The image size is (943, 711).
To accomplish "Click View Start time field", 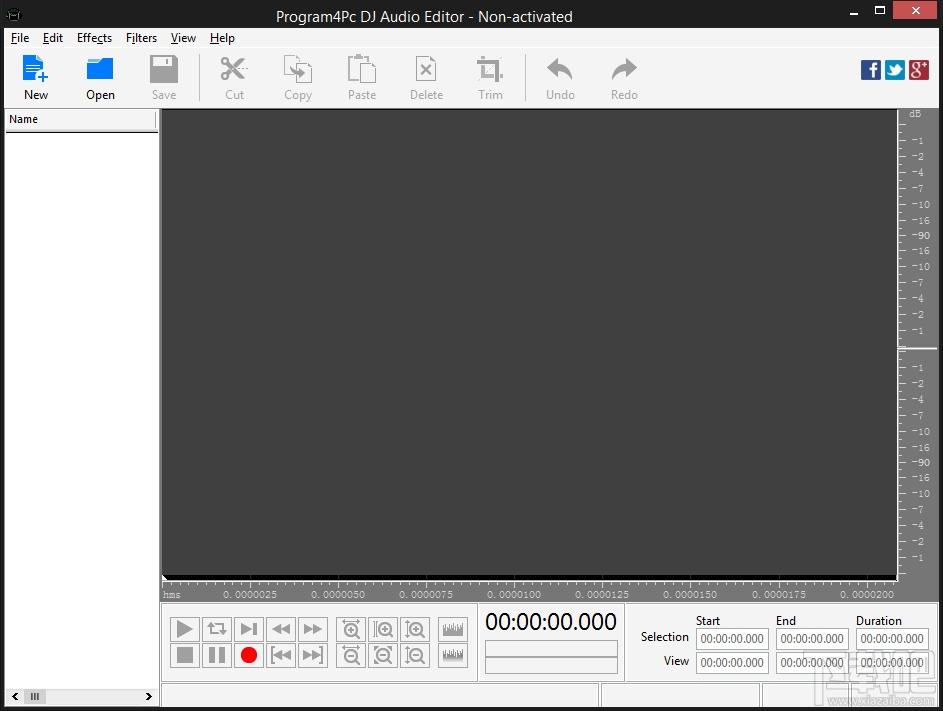I will pyautogui.click(x=732, y=663).
